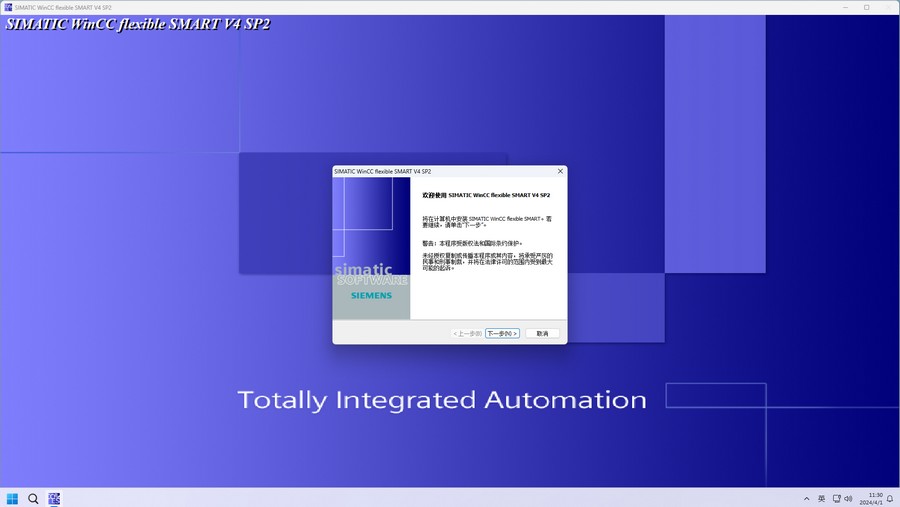Click the Totally Integrated Automation text
This screenshot has width=900, height=507.
click(x=442, y=400)
